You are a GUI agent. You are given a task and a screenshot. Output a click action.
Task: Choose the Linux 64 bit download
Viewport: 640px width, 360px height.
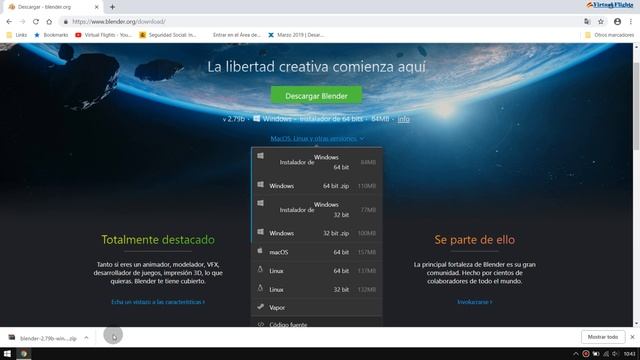317,271
